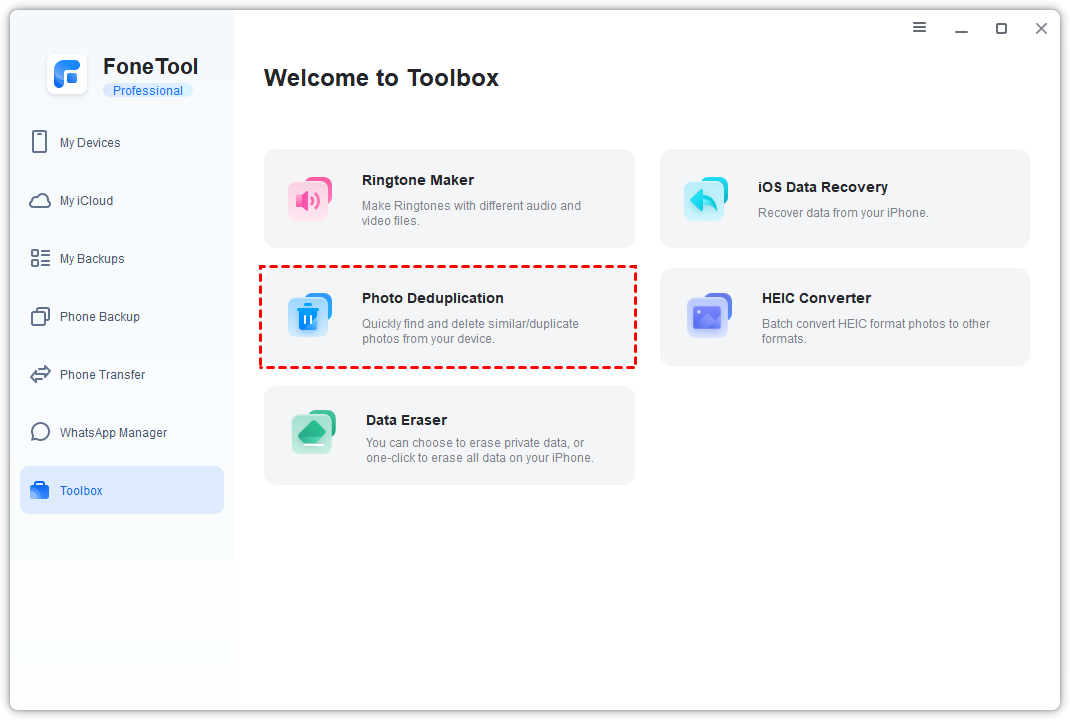Screen dimensions: 1070x720
Task: Launch the iOS Data Recovery title
Action: tap(822, 187)
